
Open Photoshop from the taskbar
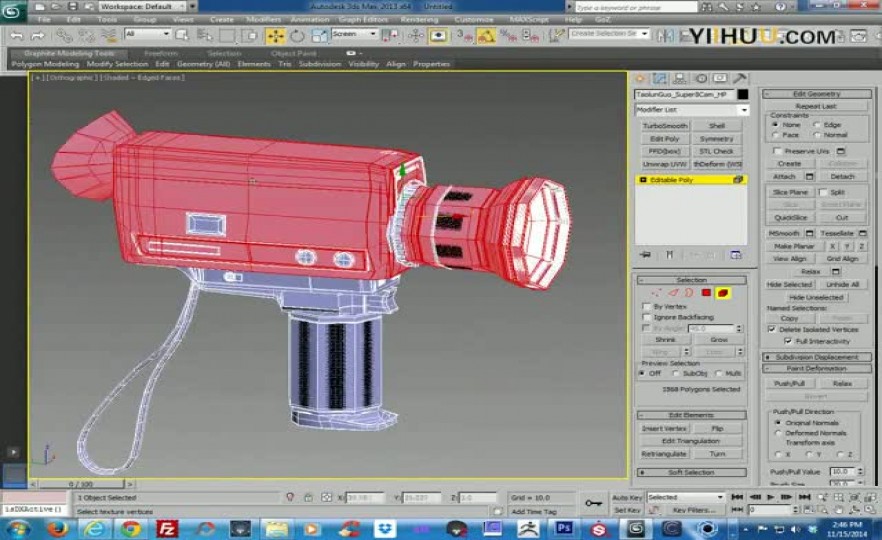pos(563,528)
